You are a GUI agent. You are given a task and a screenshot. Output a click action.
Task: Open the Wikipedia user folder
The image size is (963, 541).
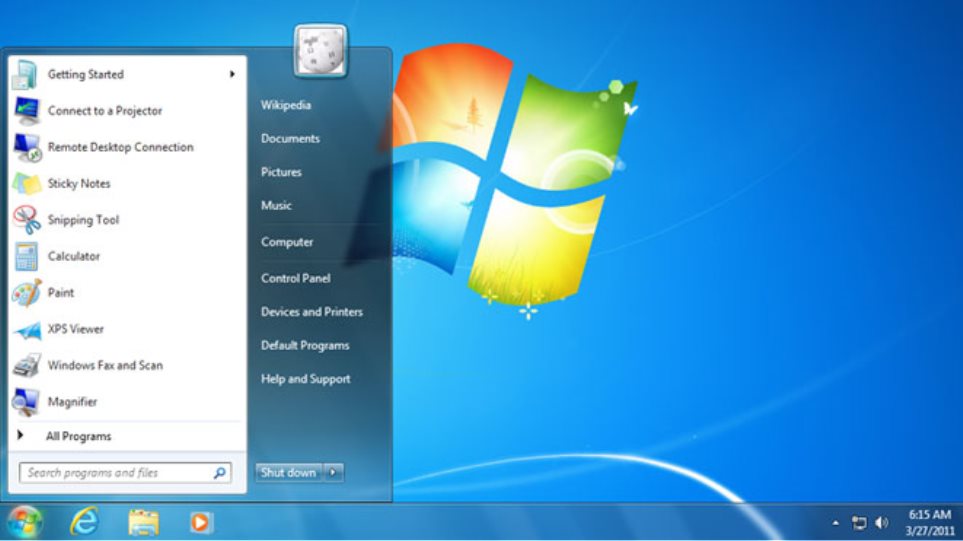click(286, 105)
